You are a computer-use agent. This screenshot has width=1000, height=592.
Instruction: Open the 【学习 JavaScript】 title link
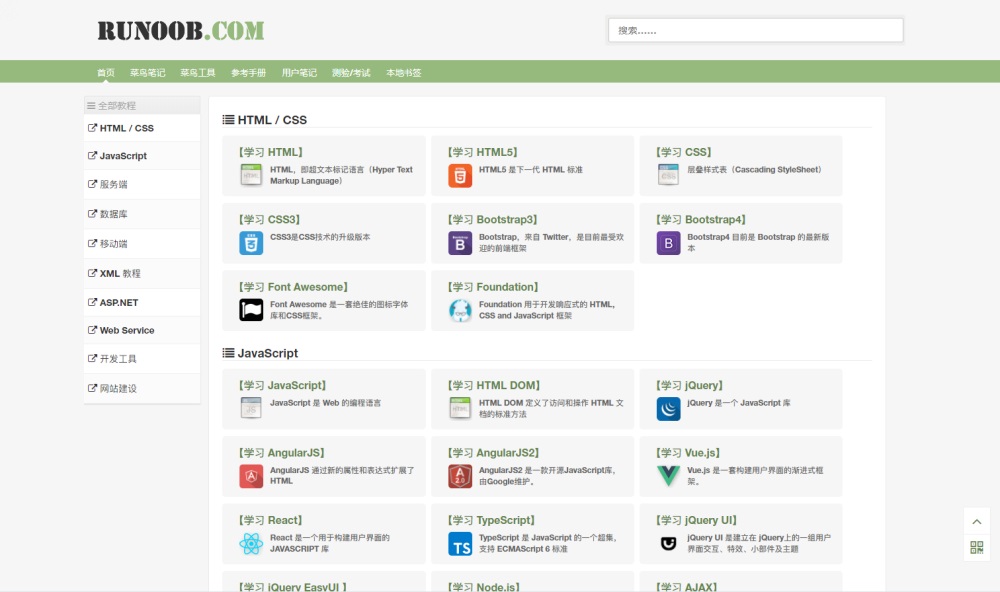pyautogui.click(x=283, y=385)
